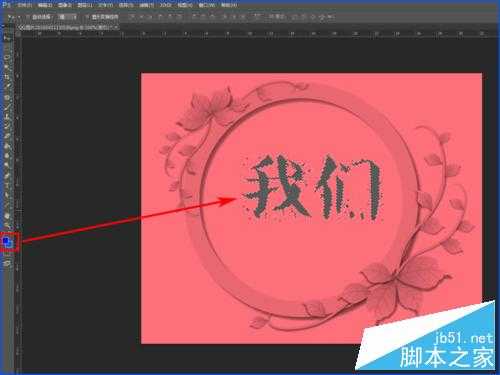Select the Quick Selection tool
The width and height of the screenshot is (500, 375).
[x=7, y=67]
